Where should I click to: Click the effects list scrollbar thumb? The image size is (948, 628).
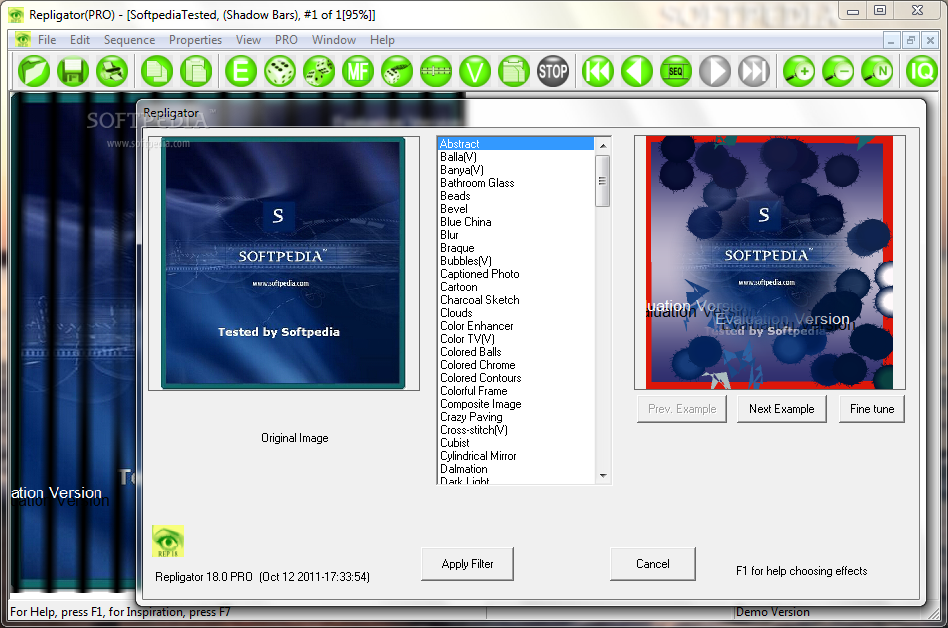click(x=602, y=181)
